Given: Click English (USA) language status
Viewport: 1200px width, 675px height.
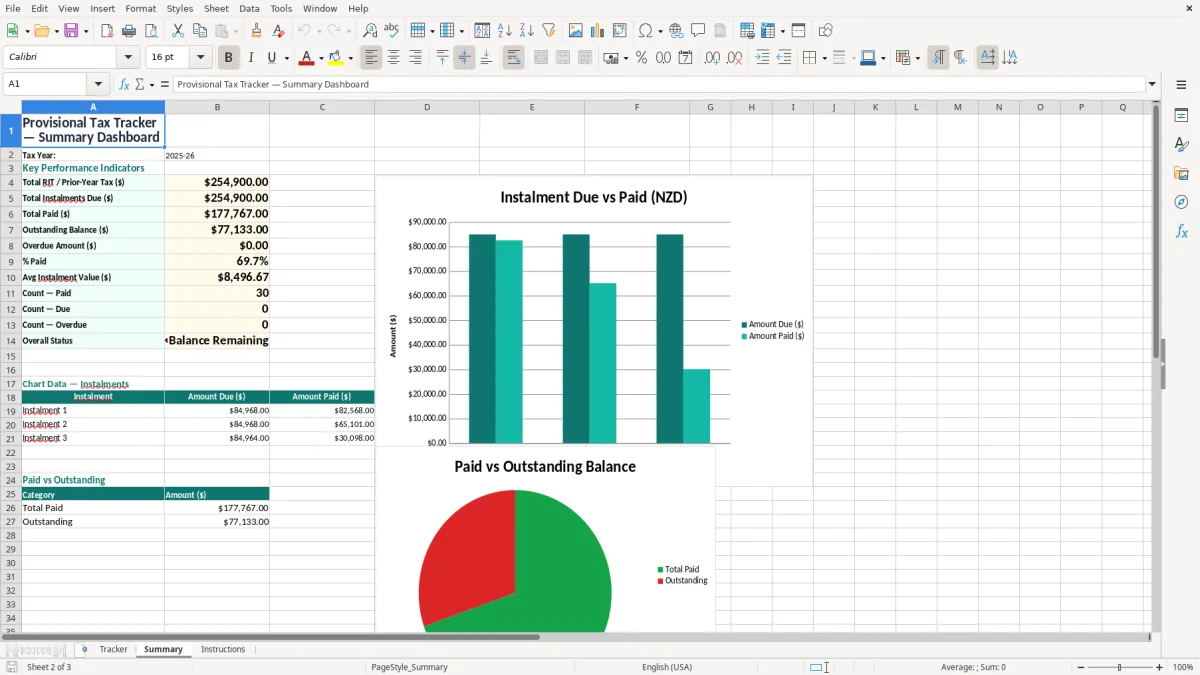Looking at the screenshot, I should coord(667,667).
